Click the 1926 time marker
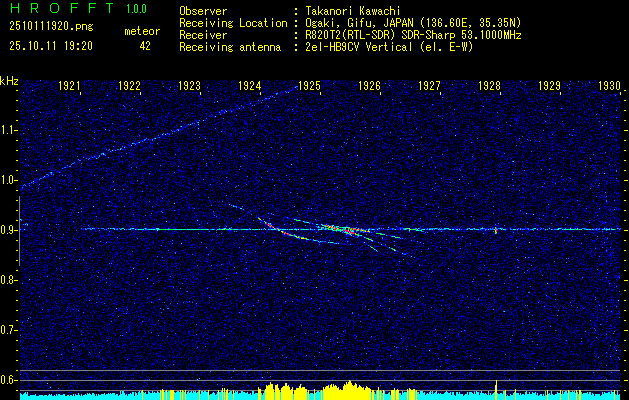This screenshot has width=629, height=400. 369,85
